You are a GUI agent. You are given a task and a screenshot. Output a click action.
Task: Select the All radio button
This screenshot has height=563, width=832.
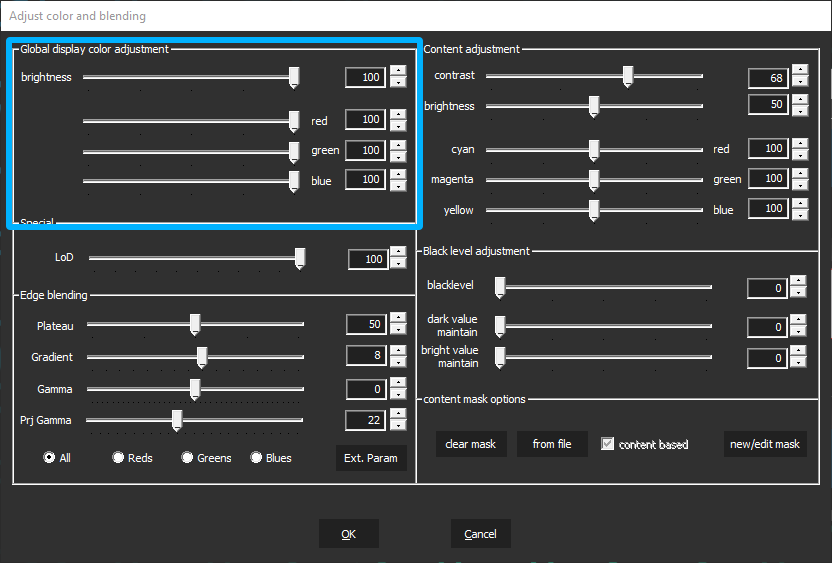[x=49, y=457]
